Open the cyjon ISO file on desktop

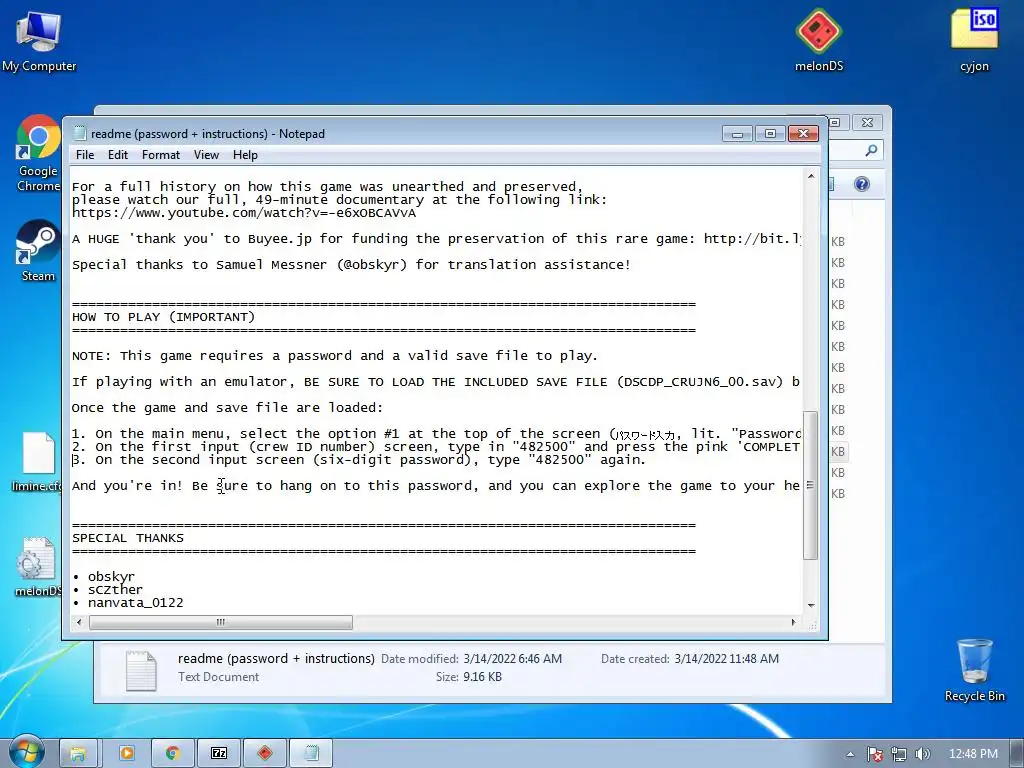tap(974, 40)
